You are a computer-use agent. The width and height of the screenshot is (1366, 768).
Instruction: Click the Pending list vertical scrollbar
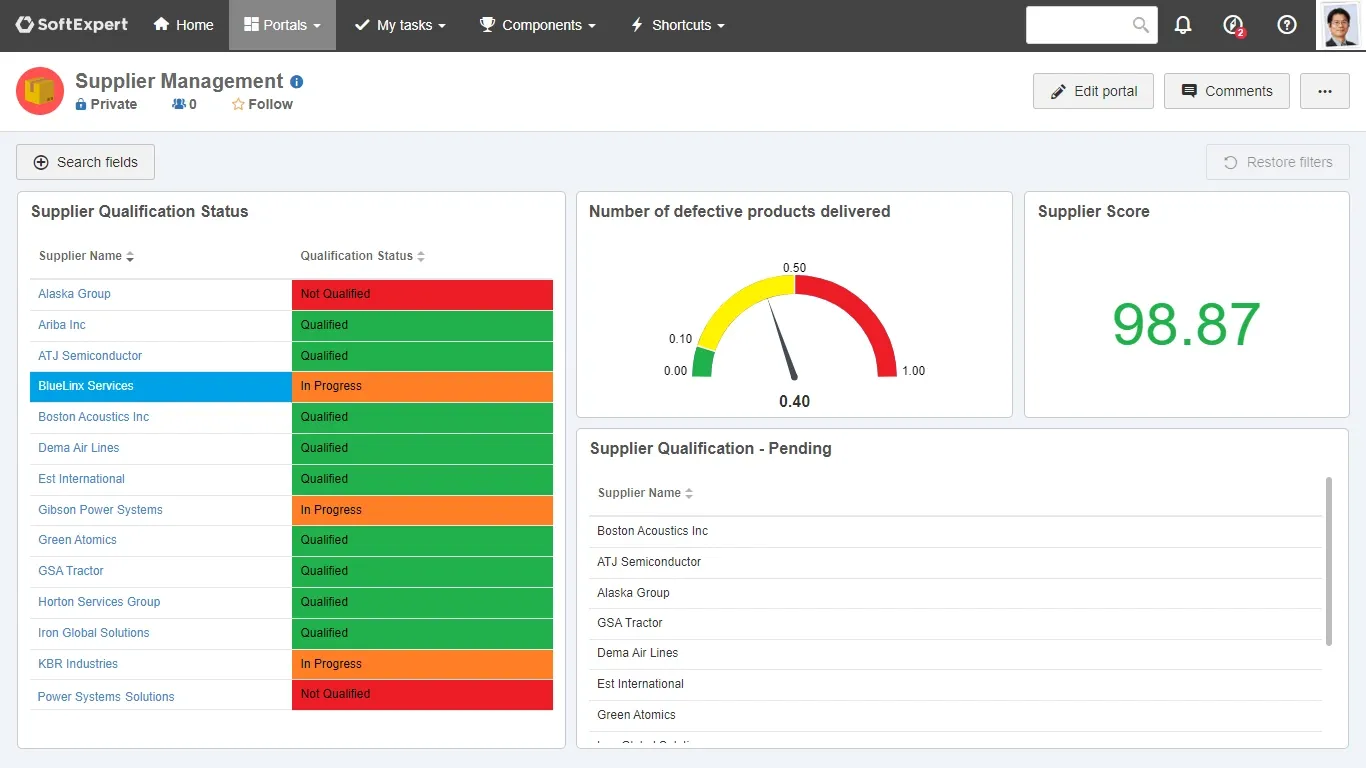click(1328, 560)
